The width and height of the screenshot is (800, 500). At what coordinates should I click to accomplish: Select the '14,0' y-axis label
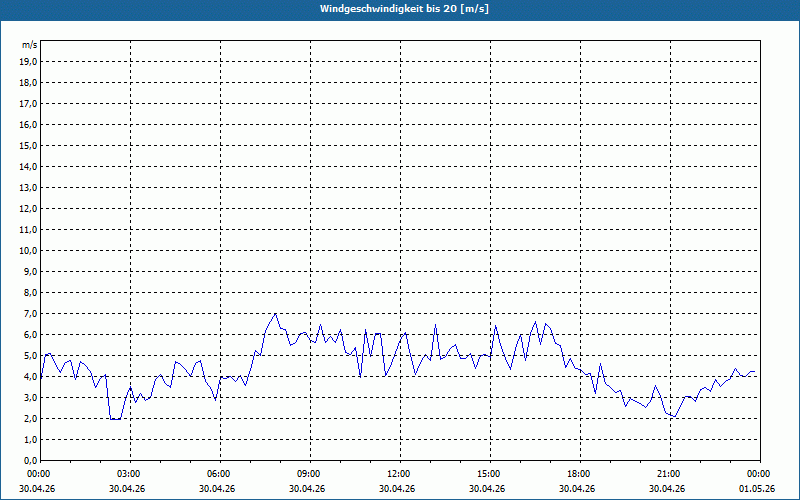click(29, 166)
